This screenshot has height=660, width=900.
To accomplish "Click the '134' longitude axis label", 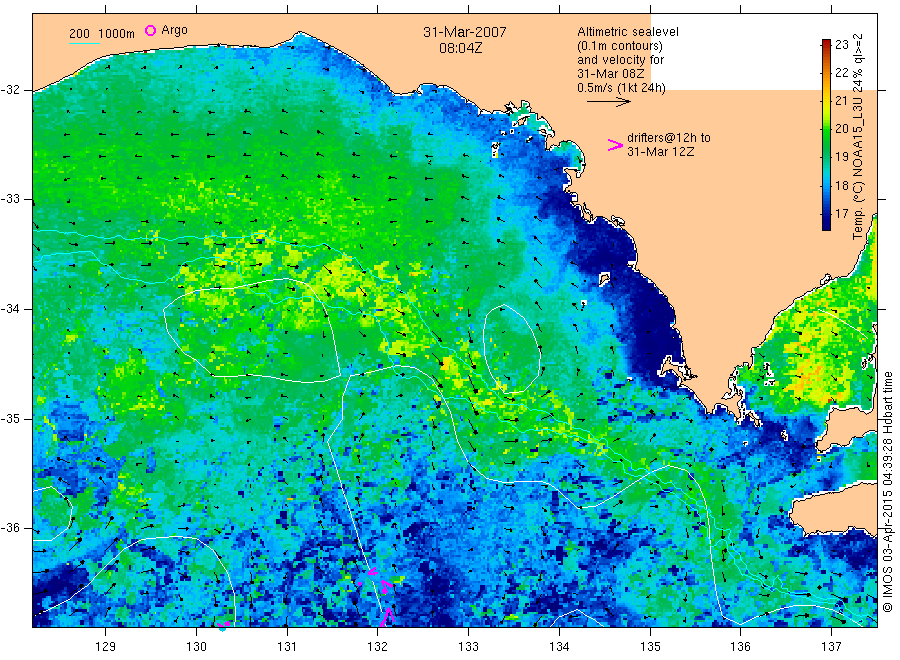I will [559, 647].
